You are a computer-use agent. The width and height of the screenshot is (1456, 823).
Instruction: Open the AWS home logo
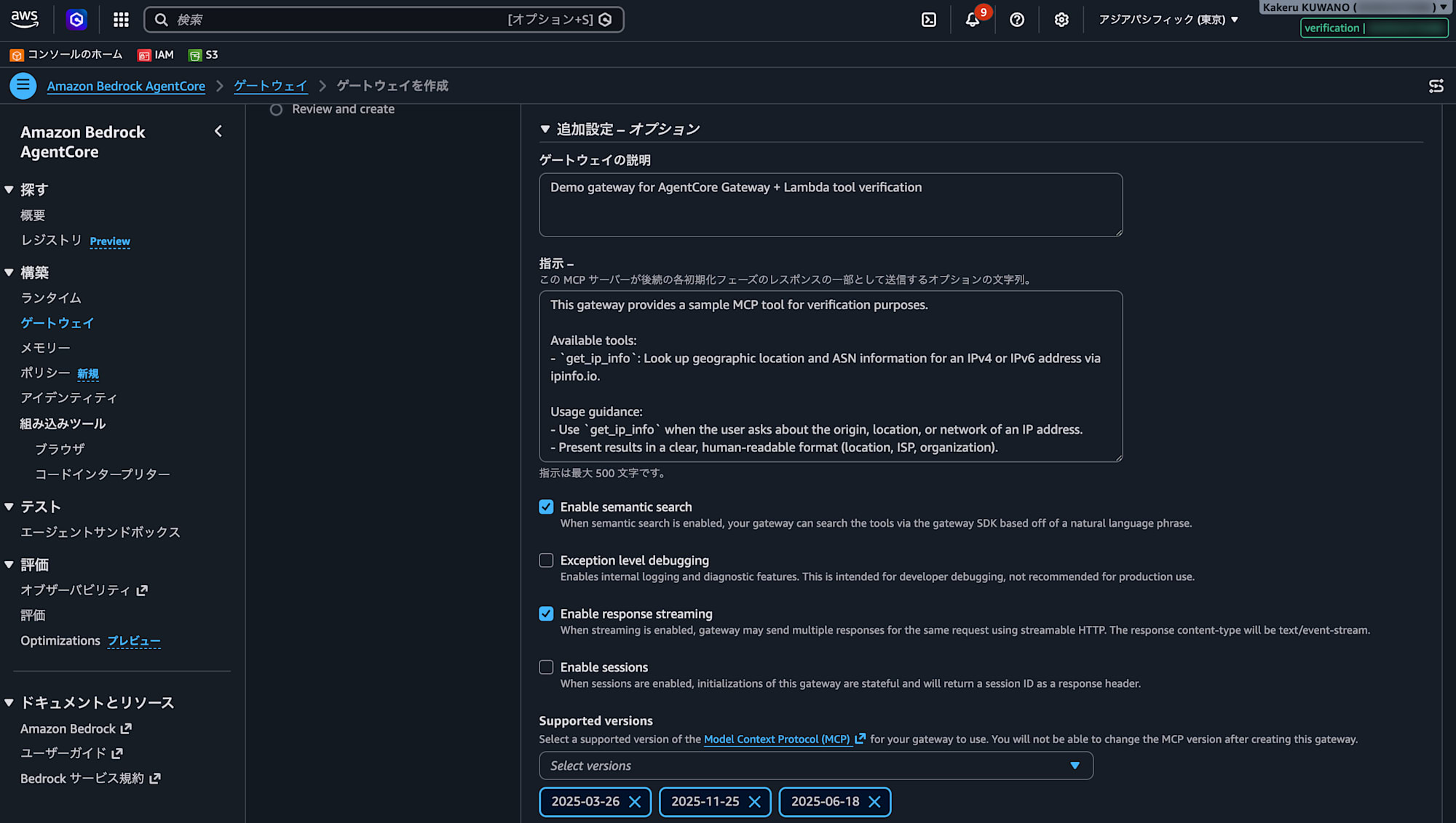tap(24, 20)
